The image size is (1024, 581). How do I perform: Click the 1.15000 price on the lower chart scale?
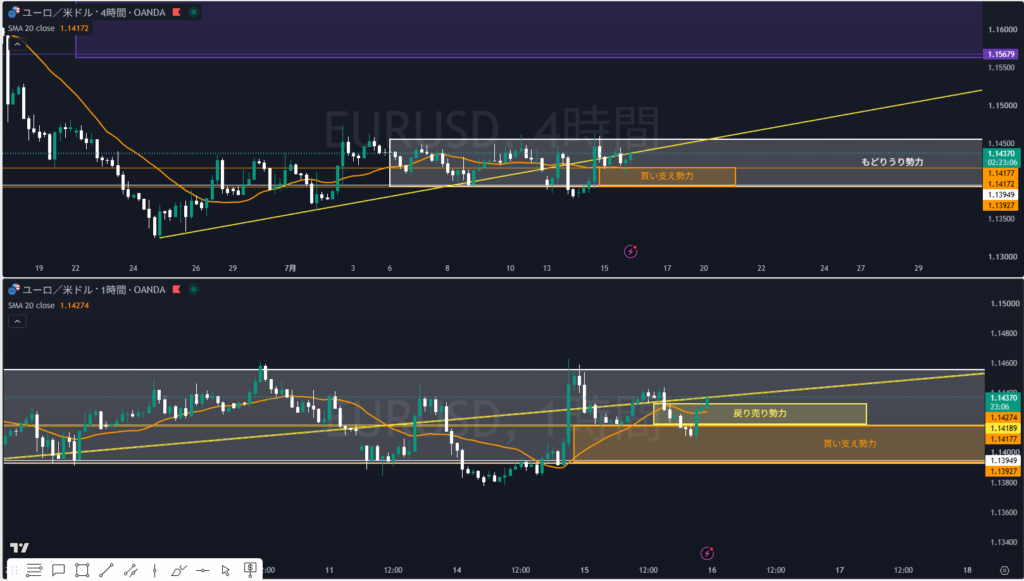[1004, 304]
